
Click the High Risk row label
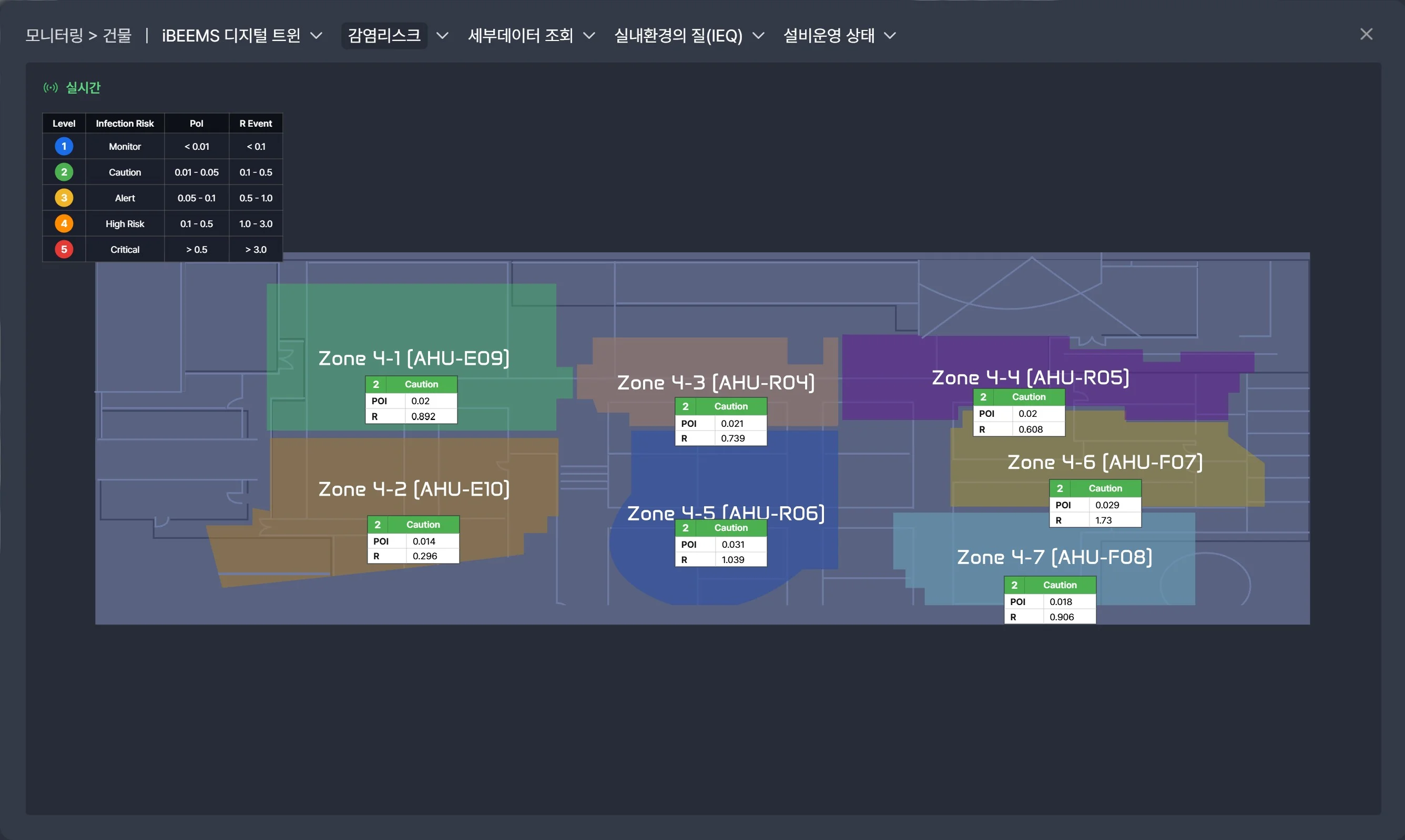click(125, 223)
